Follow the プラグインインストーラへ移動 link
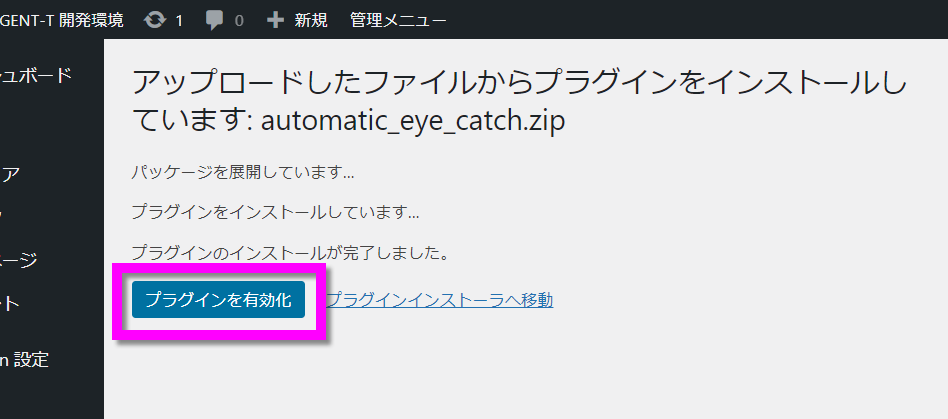This screenshot has width=948, height=419. pos(439,300)
